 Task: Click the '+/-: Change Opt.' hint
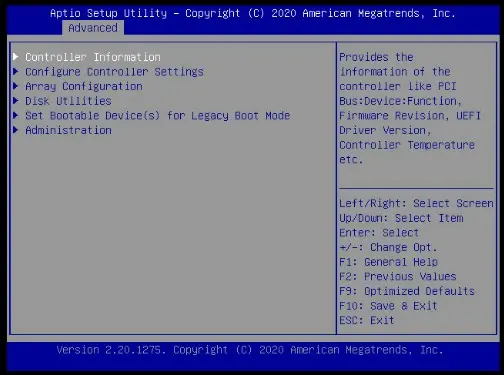(x=388, y=247)
